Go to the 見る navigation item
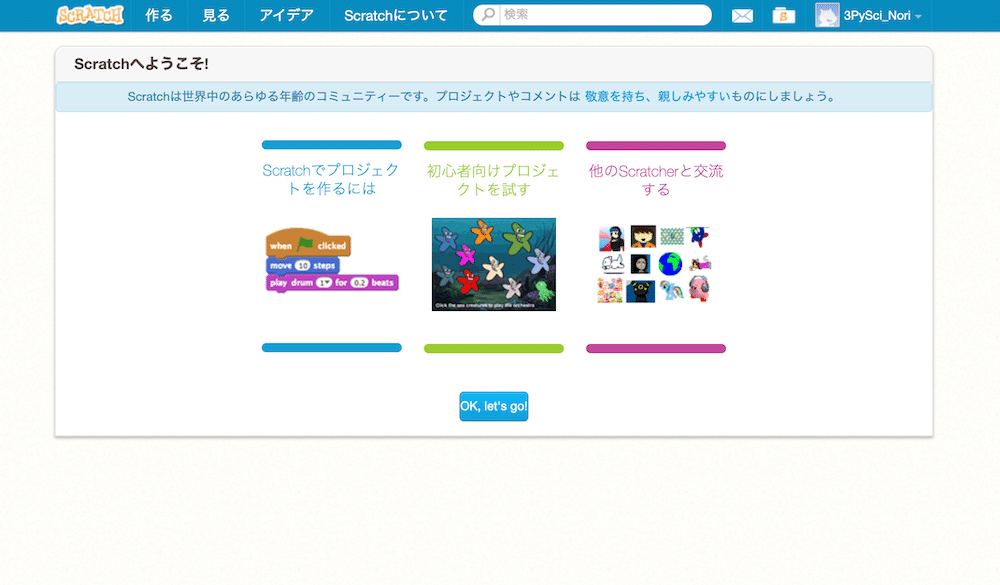The width and height of the screenshot is (1000, 585). pyautogui.click(x=216, y=15)
